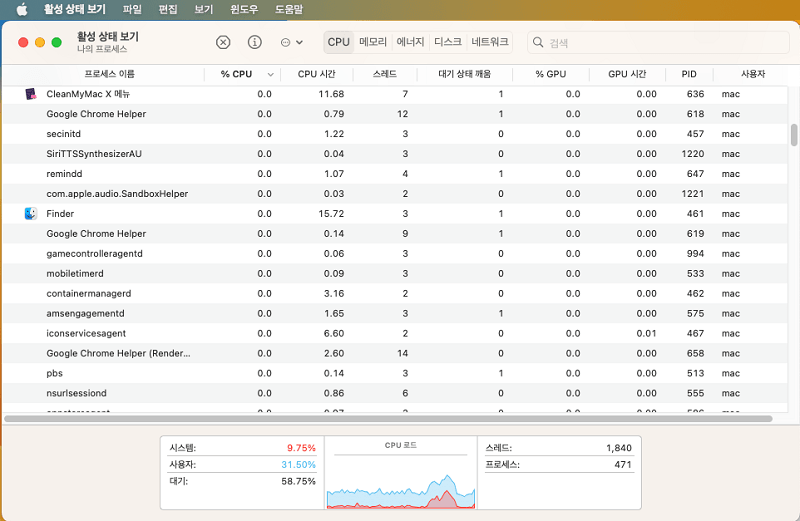The image size is (800, 521).
Task: Open the Apple menu
Action: (x=21, y=9)
